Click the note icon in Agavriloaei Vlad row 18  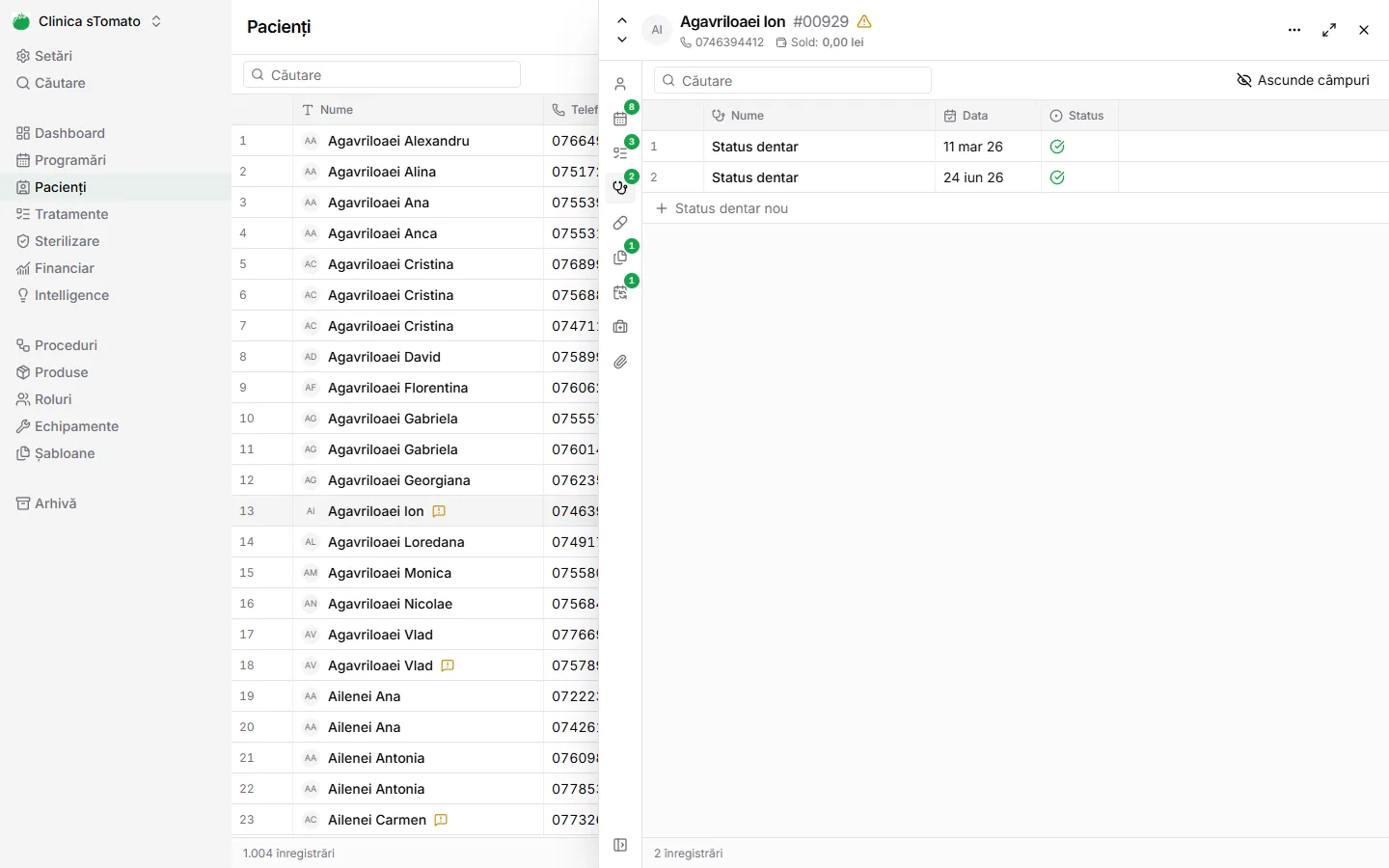pos(448,665)
